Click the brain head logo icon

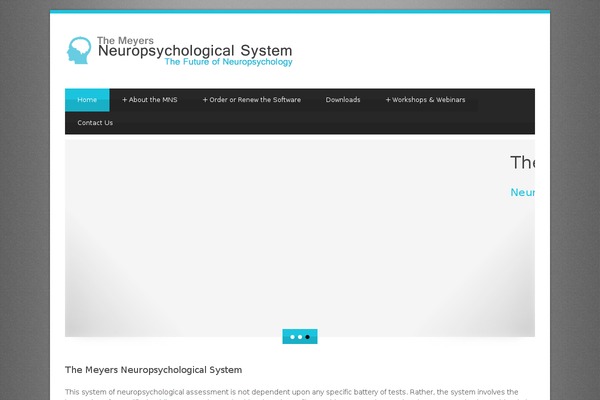[79, 50]
